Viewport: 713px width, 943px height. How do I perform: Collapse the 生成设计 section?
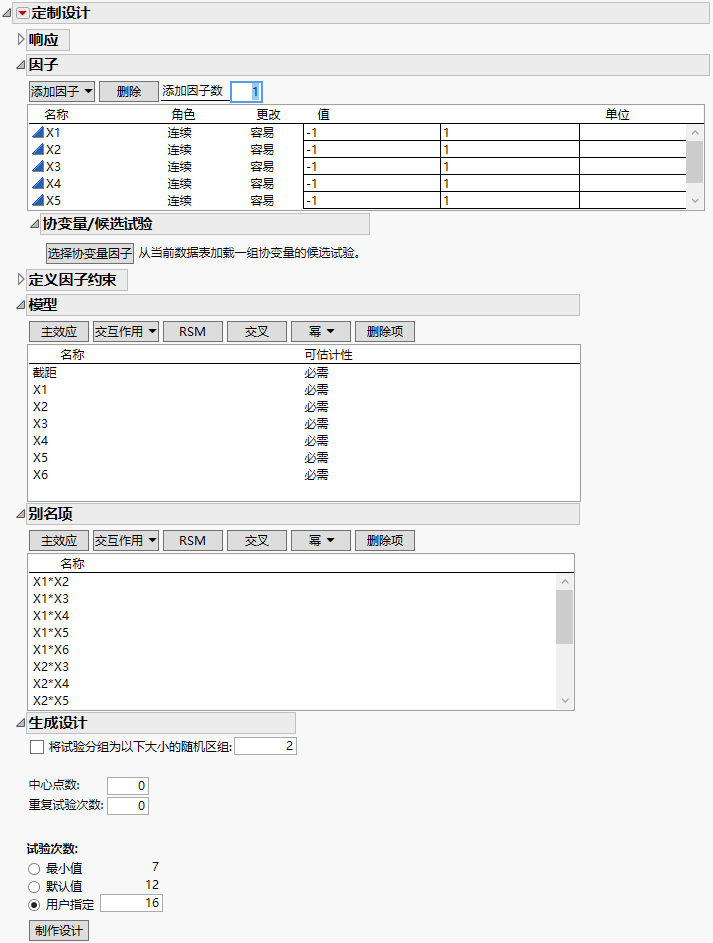[20, 723]
